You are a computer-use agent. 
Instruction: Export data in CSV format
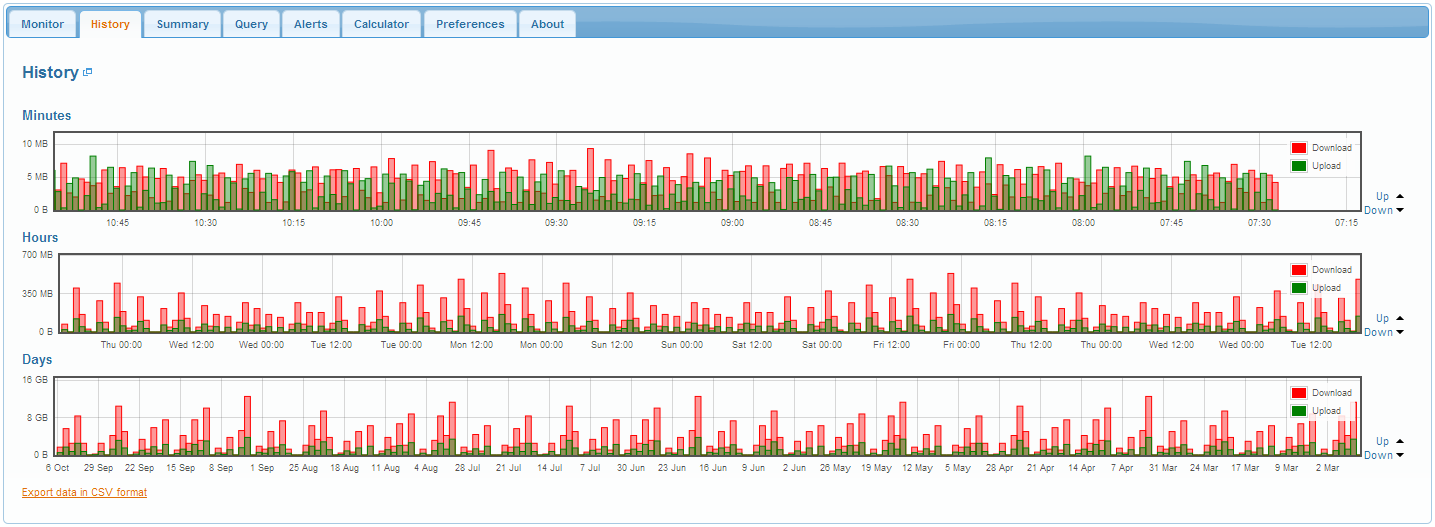tap(84, 492)
